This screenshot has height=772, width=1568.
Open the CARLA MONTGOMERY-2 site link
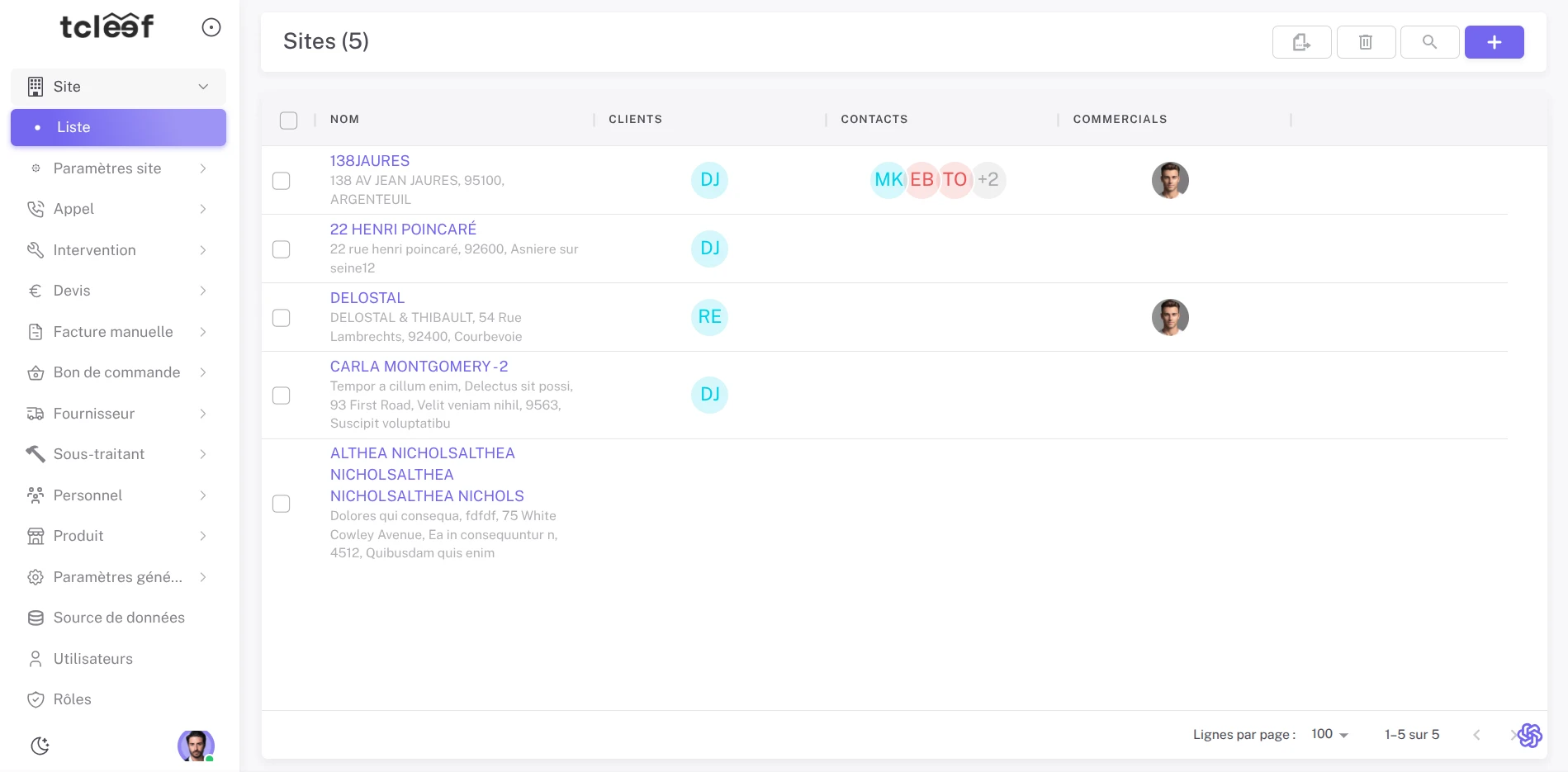coord(419,367)
